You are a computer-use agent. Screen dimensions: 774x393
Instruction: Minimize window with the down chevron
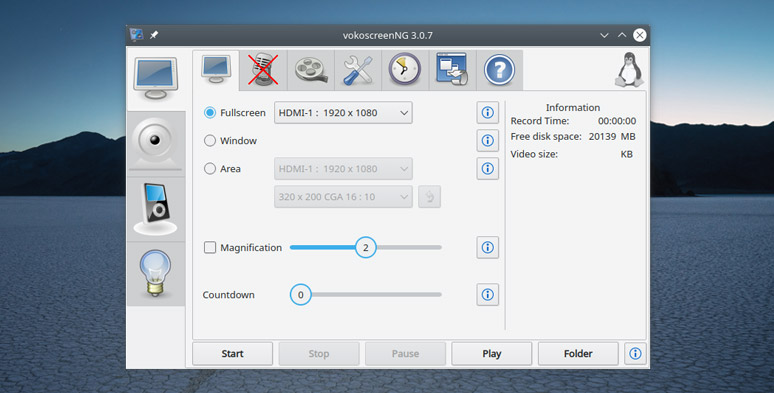point(604,35)
